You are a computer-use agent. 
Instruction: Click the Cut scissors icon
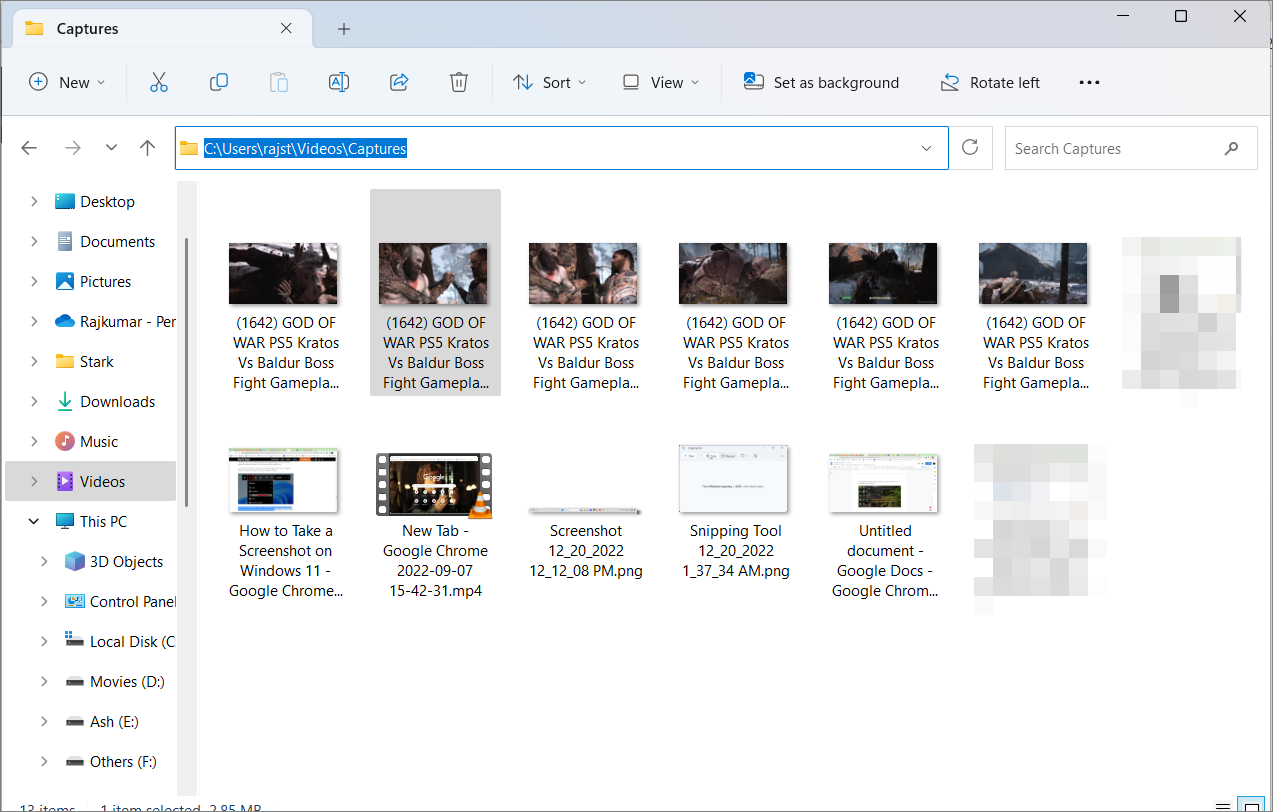click(158, 83)
